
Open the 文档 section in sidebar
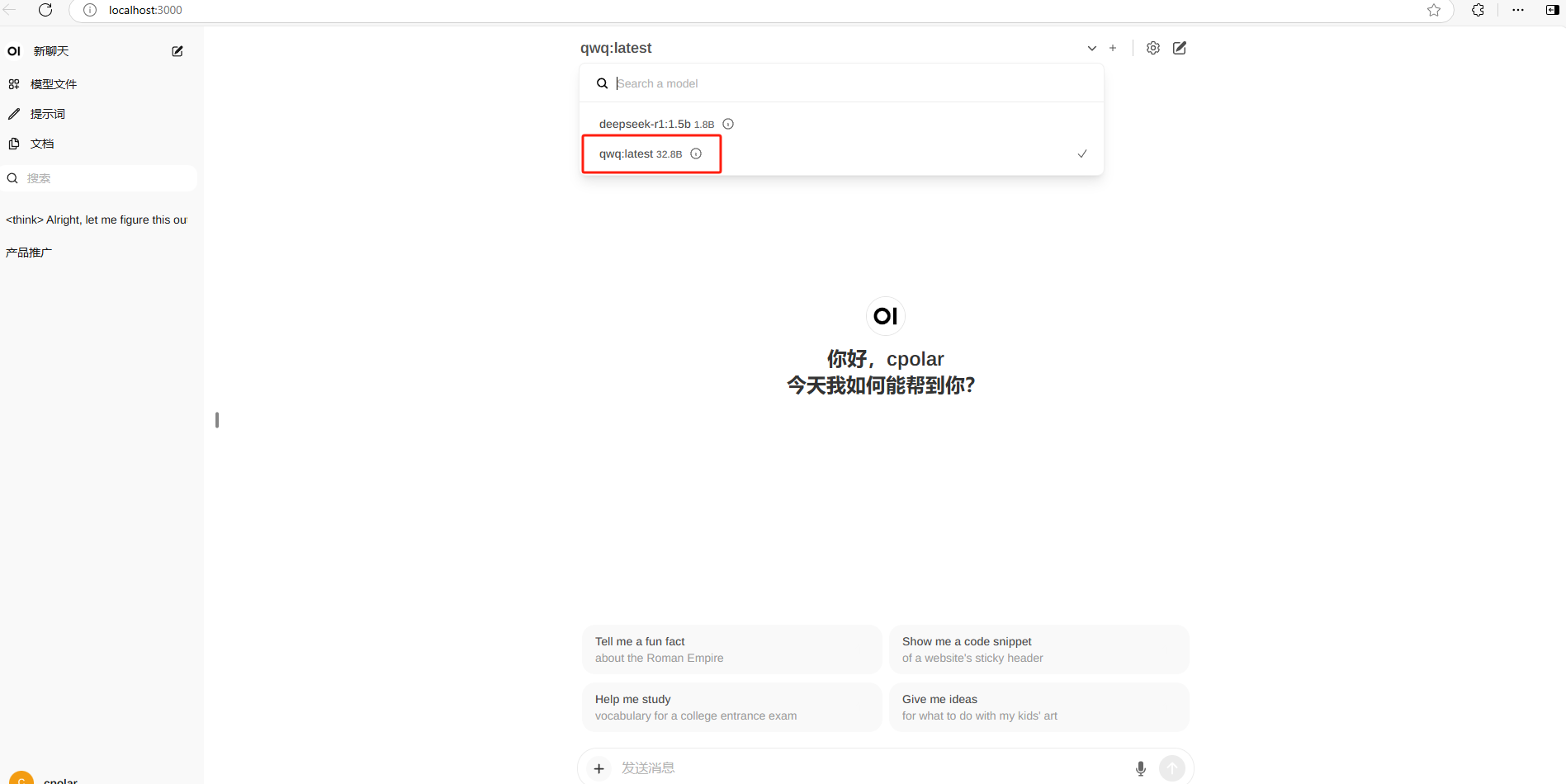(x=42, y=143)
